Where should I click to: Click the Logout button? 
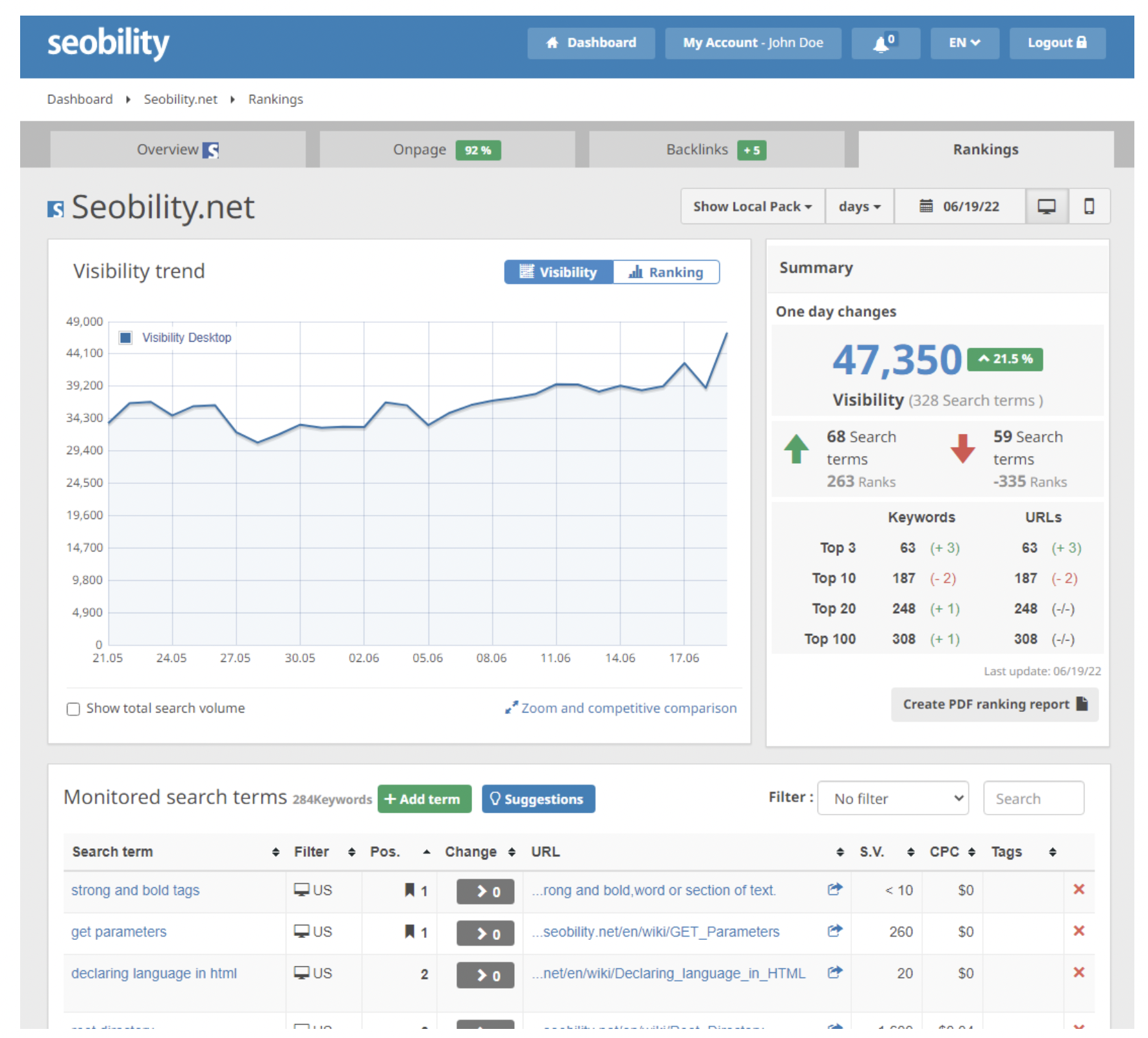click(1057, 43)
